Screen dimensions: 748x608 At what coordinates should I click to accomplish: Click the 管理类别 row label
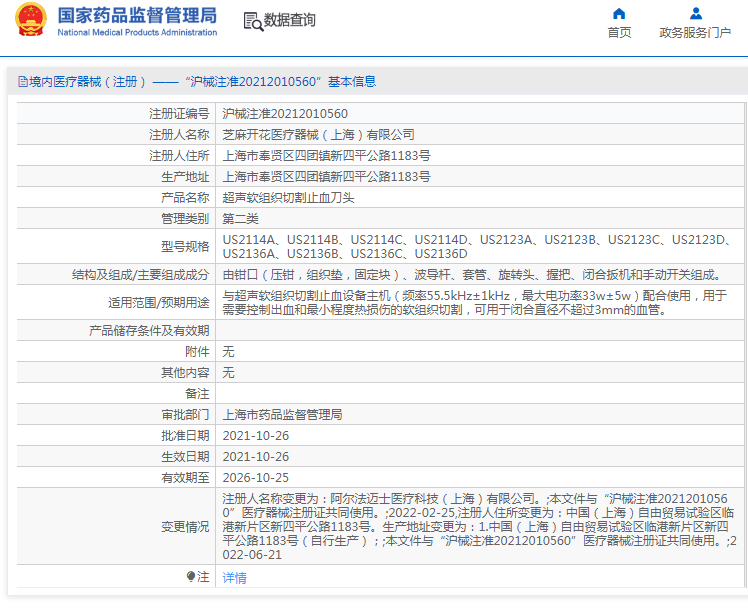tap(185, 218)
